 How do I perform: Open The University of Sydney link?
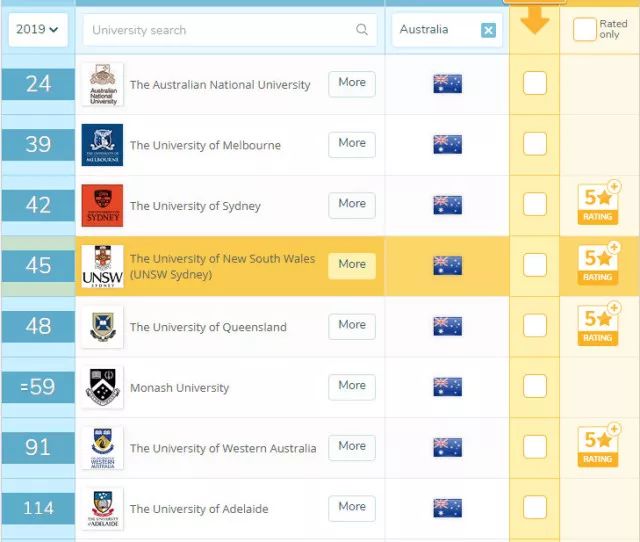[x=195, y=206]
